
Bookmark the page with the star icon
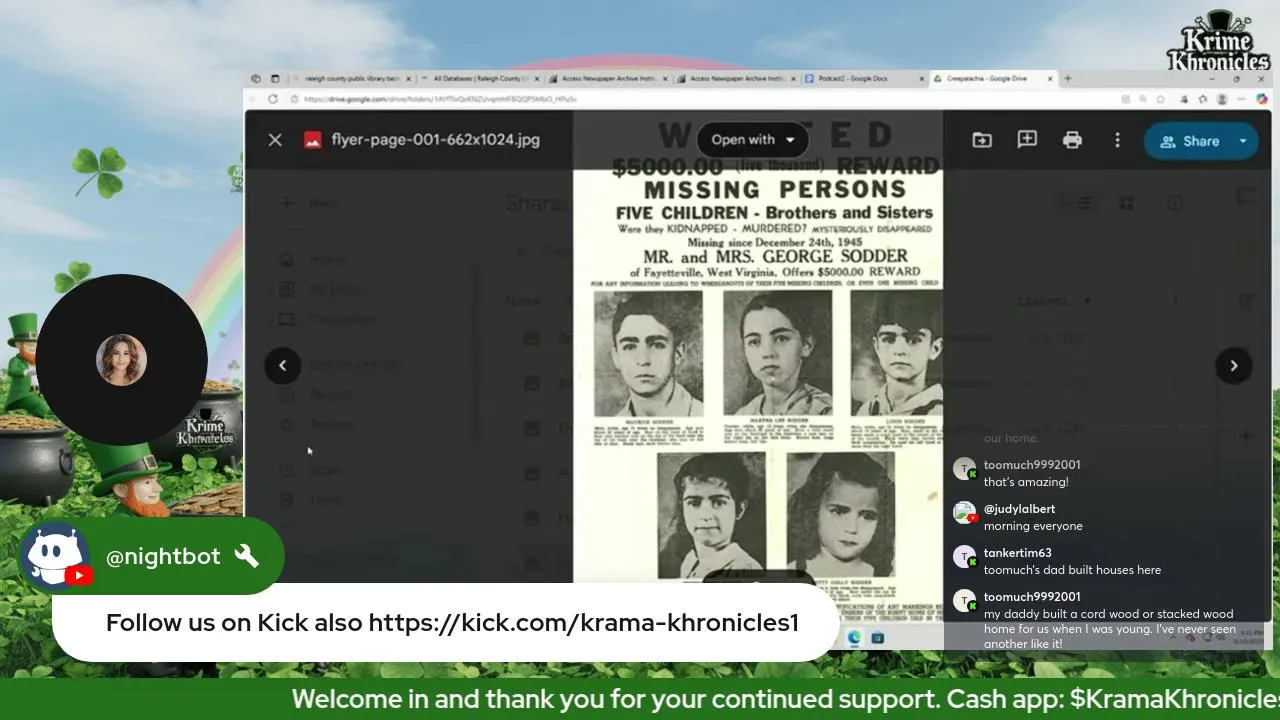click(1160, 99)
